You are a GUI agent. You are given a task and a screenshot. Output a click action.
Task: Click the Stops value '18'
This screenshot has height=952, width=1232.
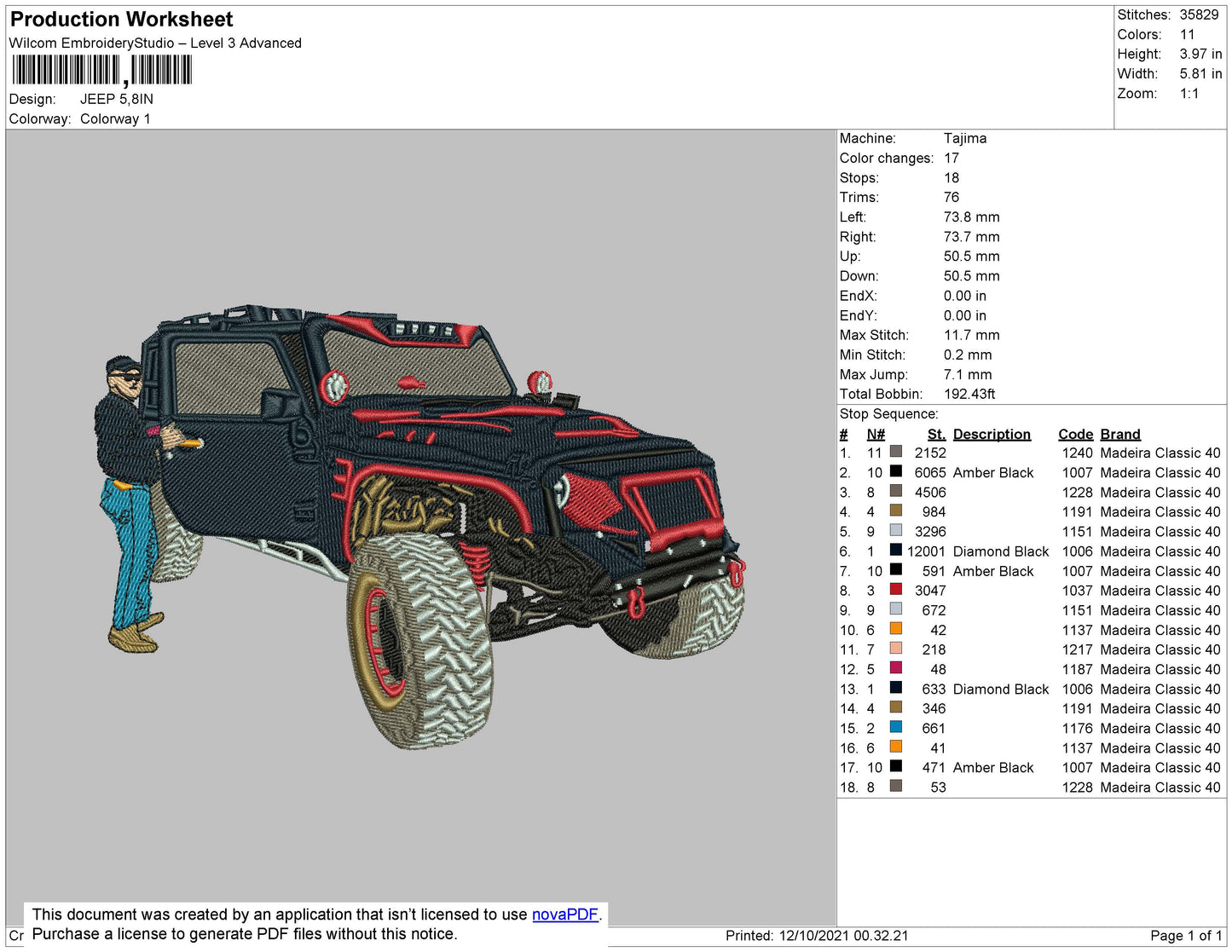(x=951, y=178)
